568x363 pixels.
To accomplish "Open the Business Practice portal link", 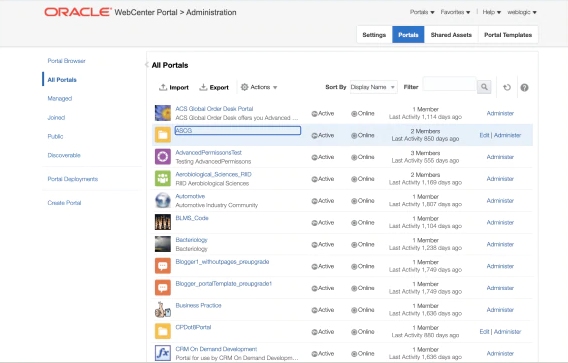I will click(x=198, y=305).
